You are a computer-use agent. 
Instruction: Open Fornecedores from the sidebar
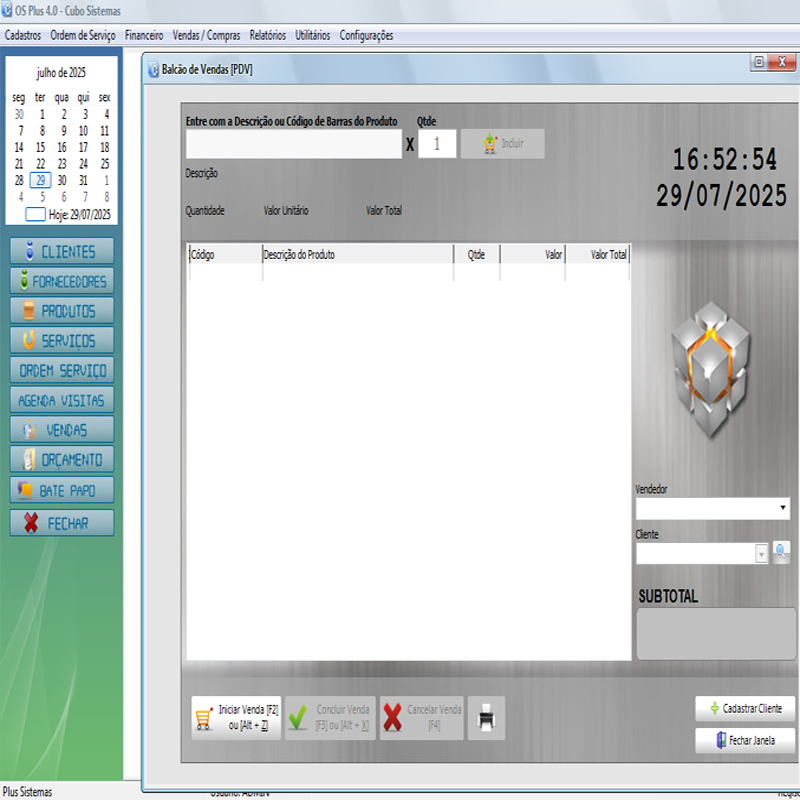click(62, 281)
